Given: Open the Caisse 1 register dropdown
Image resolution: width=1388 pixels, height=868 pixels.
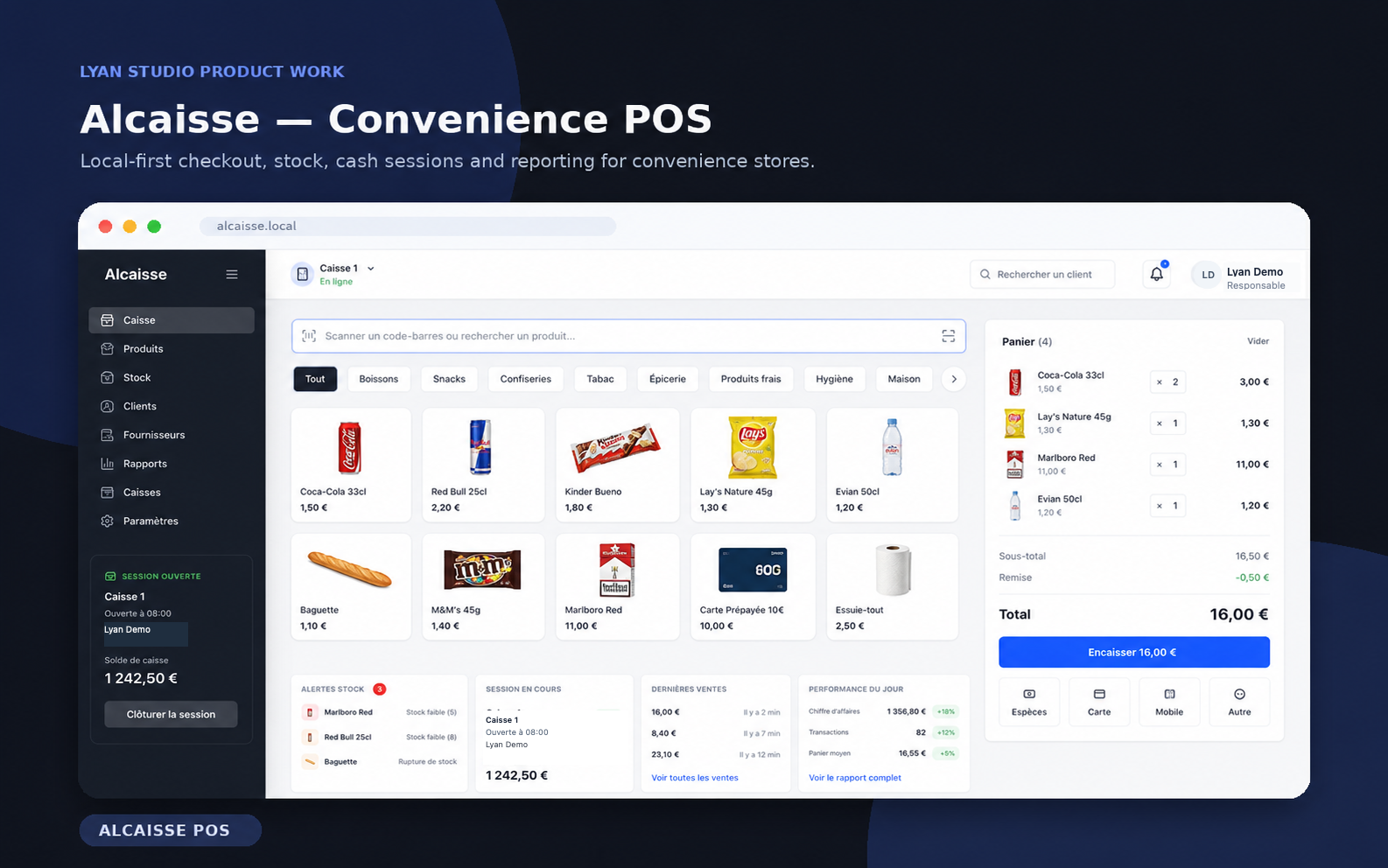Looking at the screenshot, I should (347, 269).
